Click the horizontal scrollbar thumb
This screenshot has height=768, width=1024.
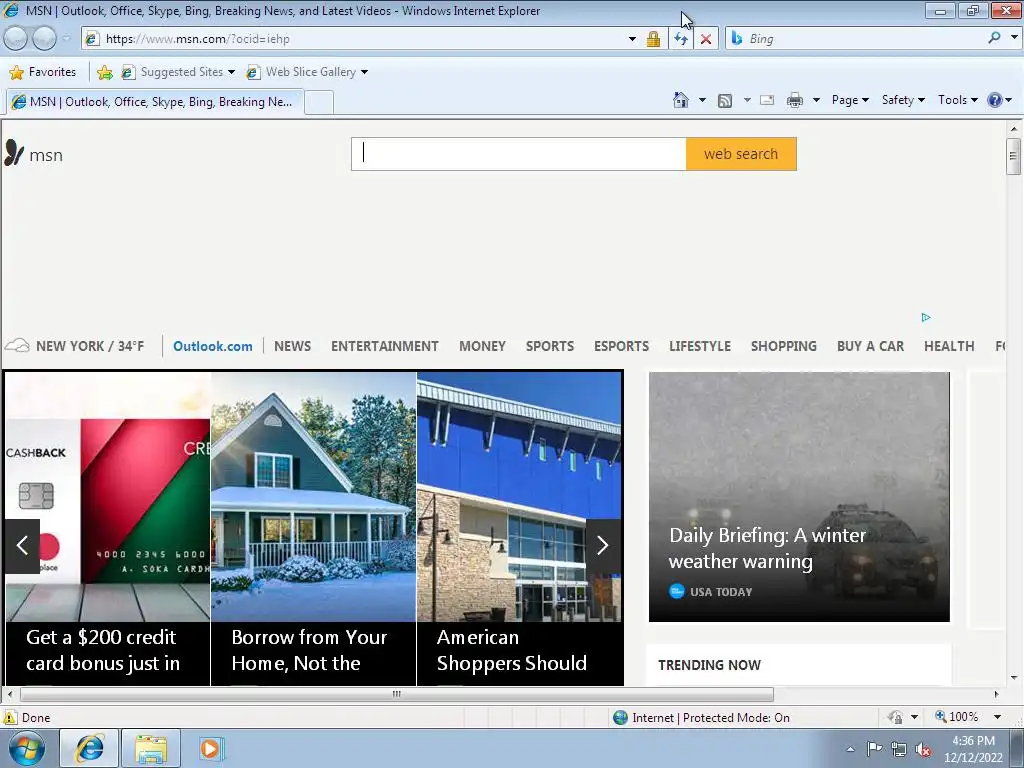point(396,694)
